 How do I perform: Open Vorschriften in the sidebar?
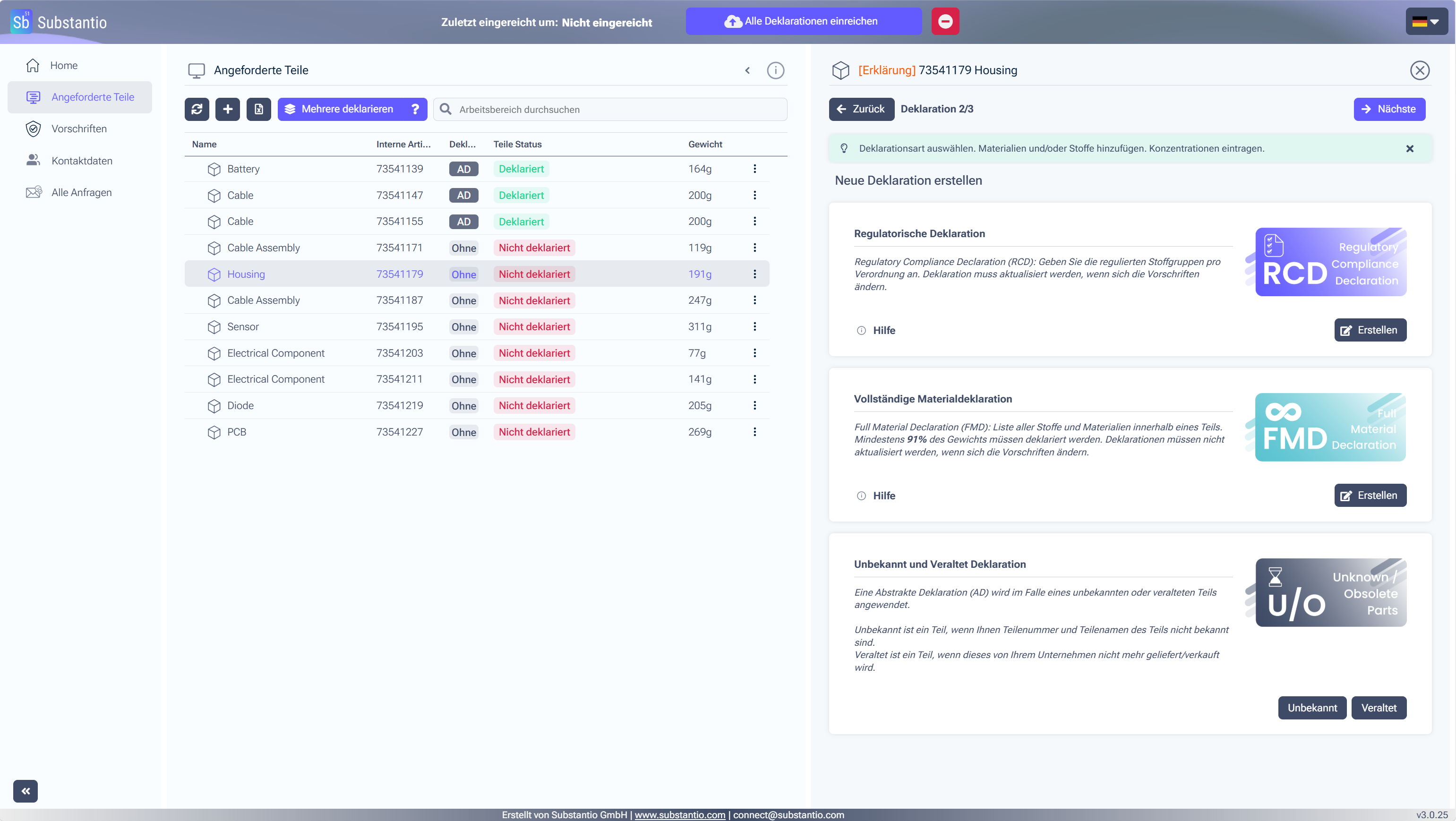coord(79,129)
